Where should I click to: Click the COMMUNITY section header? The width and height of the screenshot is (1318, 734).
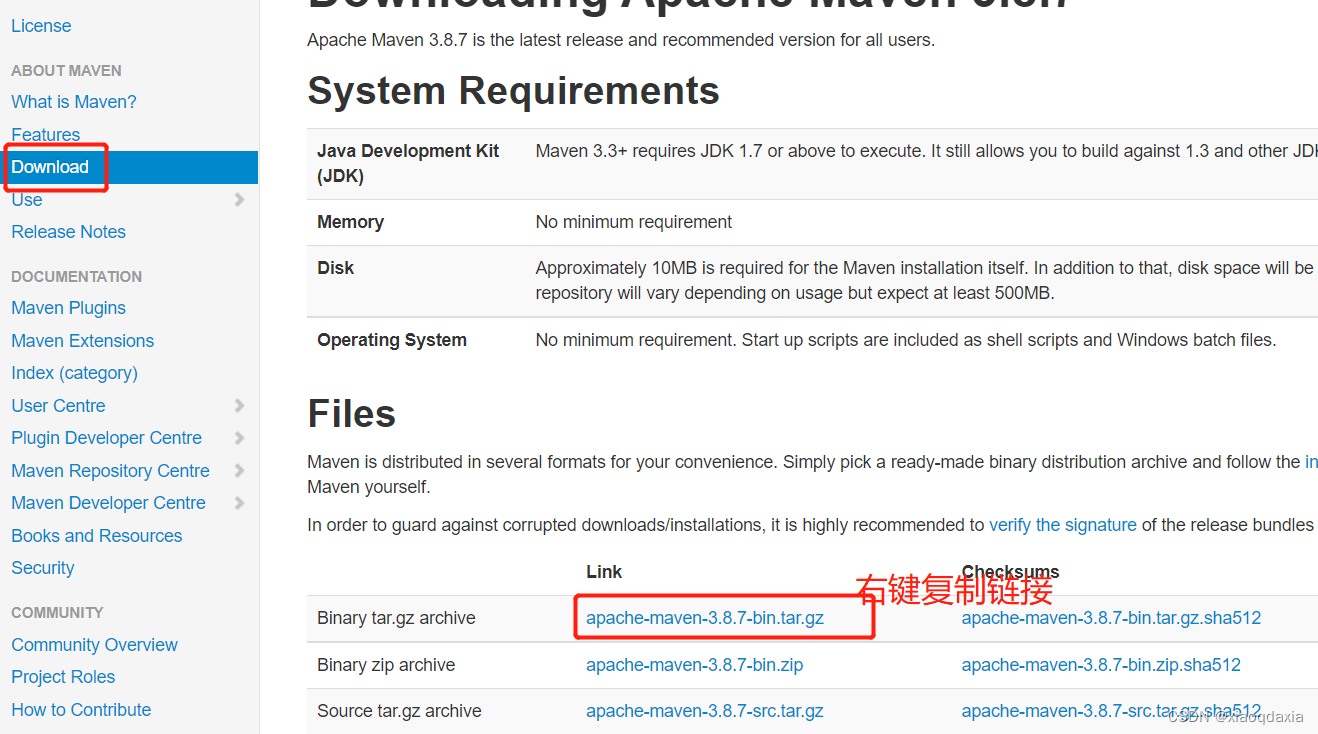57,613
